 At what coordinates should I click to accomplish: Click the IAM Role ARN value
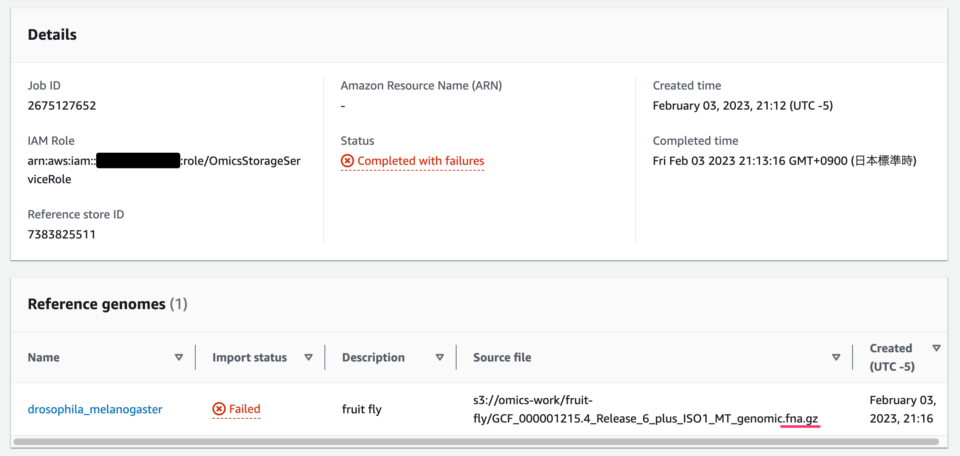tap(164, 170)
